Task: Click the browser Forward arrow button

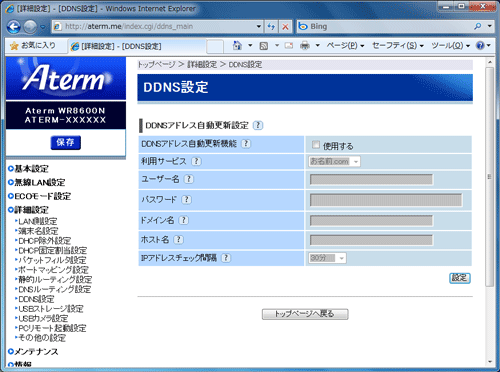Action: pos(30,27)
